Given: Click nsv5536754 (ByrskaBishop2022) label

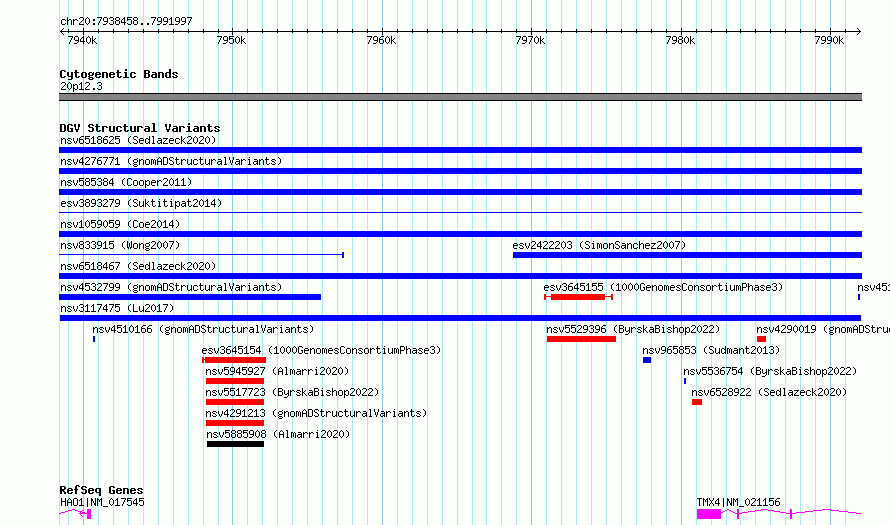Looking at the screenshot, I should (770, 371).
